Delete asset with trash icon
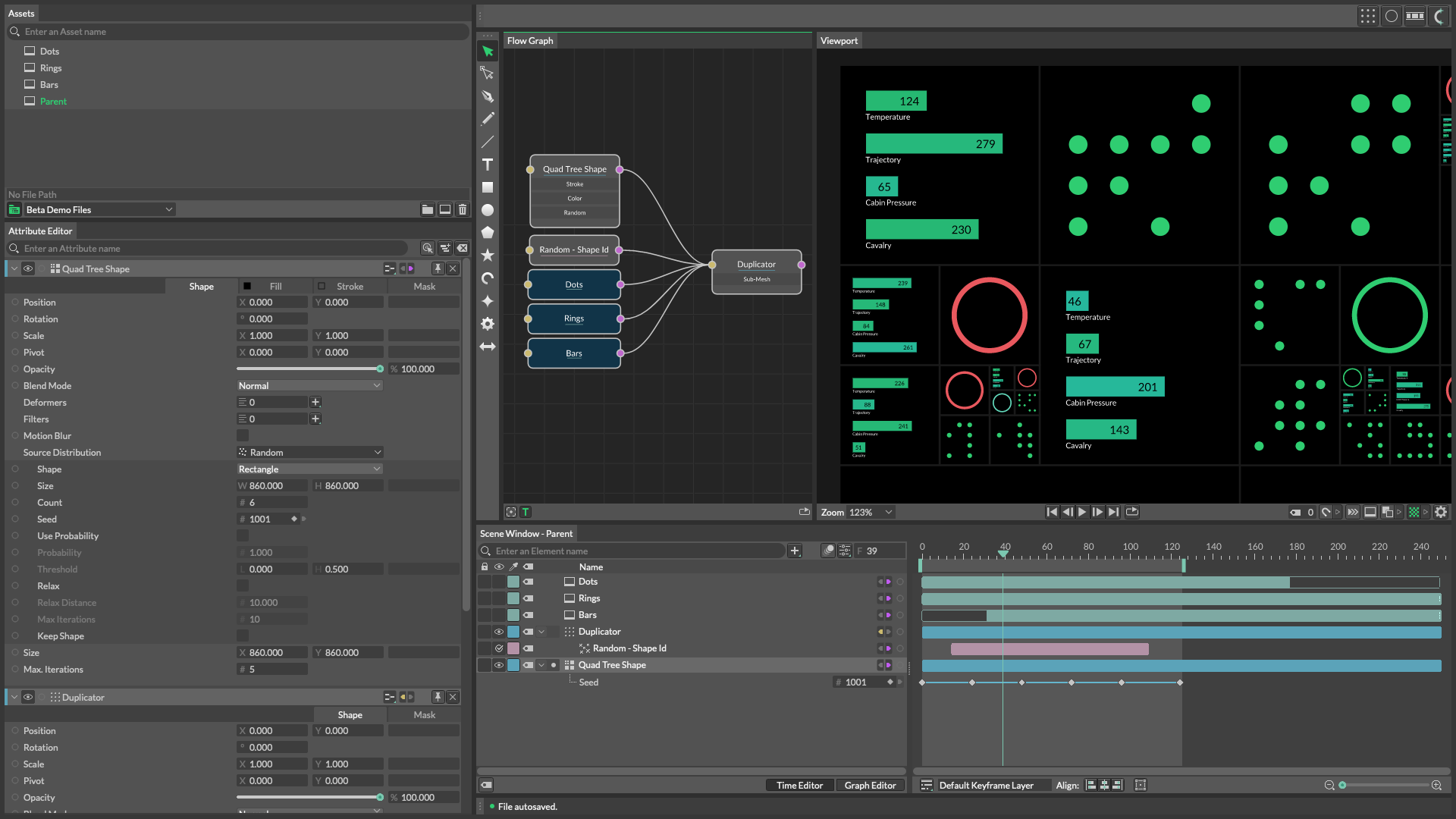The image size is (1456, 819). 463,209
